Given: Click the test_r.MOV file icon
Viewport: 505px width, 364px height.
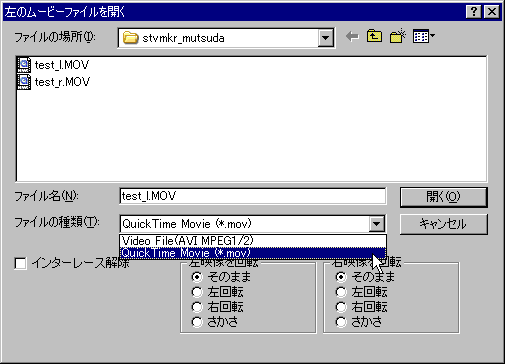Looking at the screenshot, I should click(24, 82).
